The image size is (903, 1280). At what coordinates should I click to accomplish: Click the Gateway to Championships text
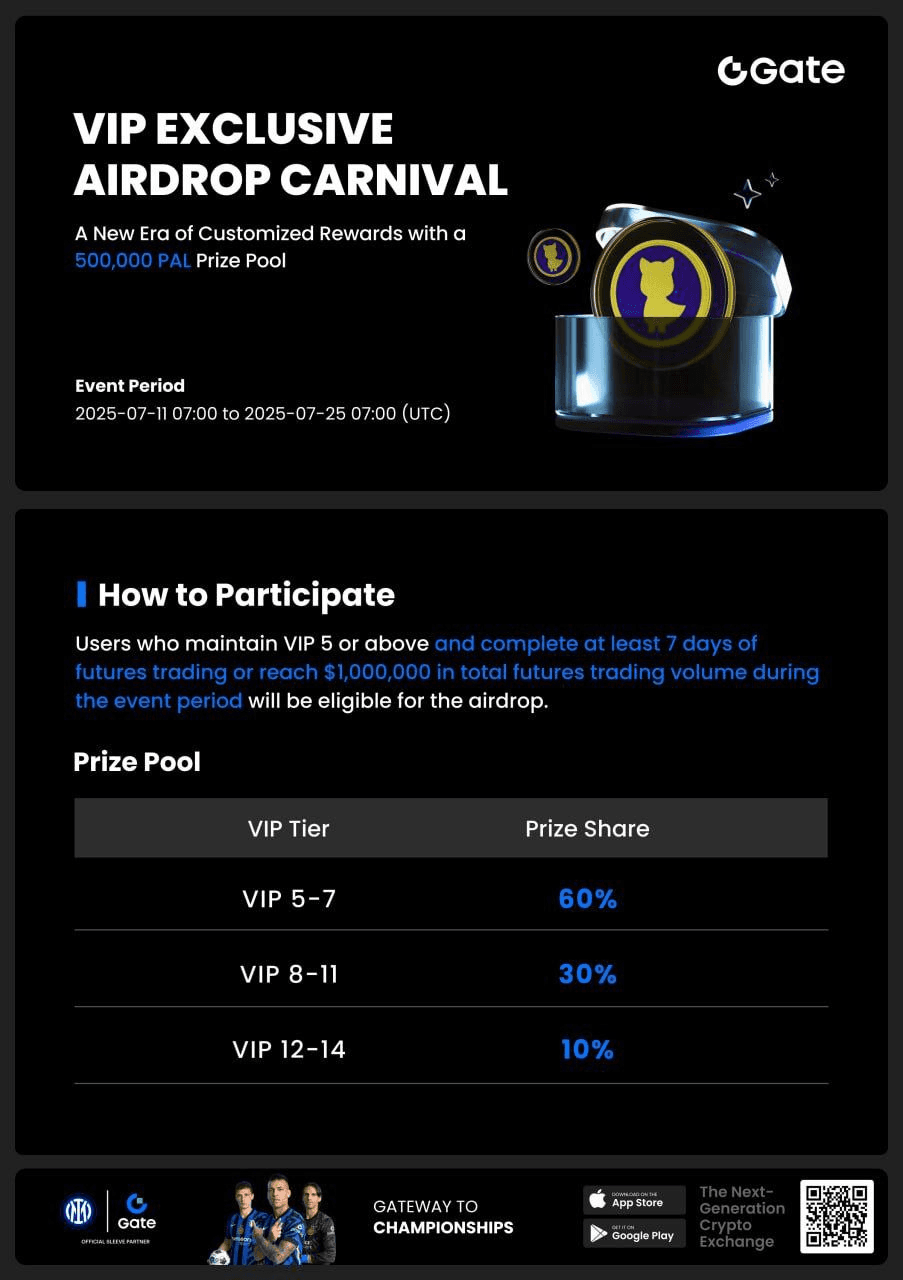coord(443,1216)
